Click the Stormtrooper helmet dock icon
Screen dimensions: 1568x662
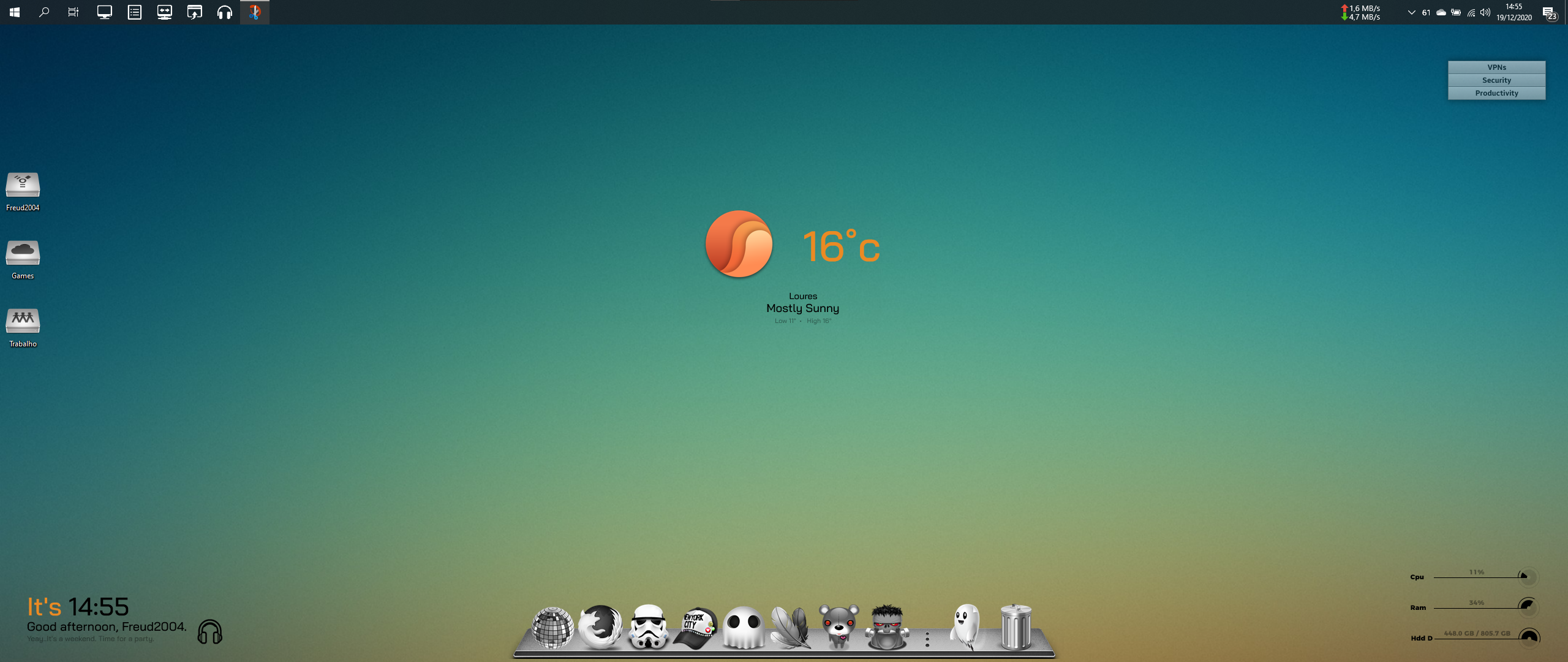648,627
